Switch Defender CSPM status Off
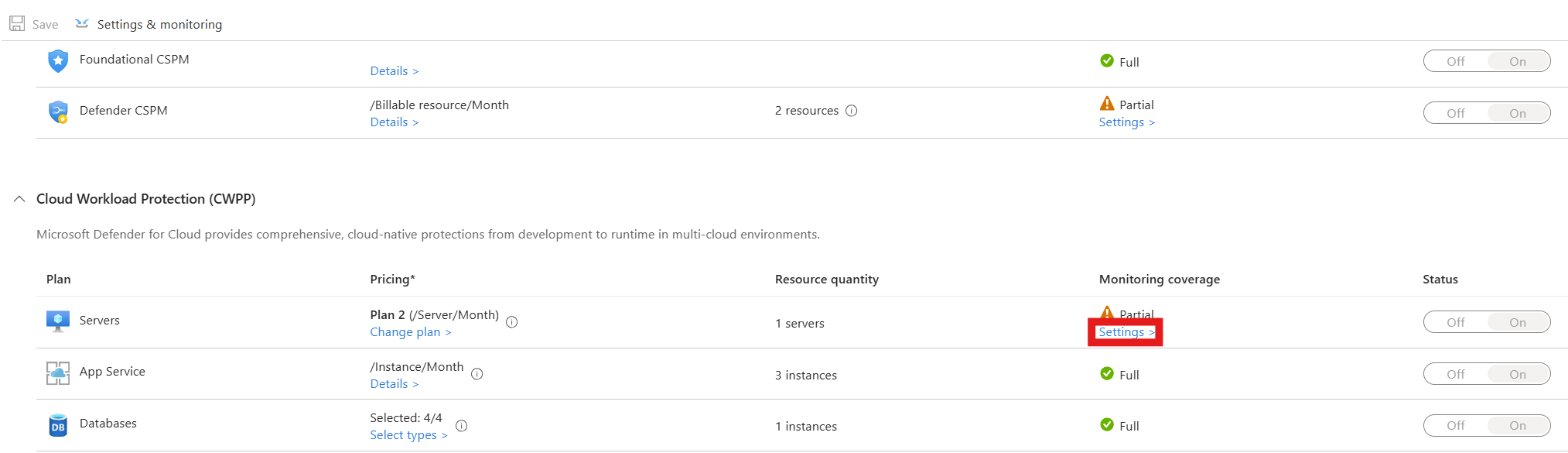The width and height of the screenshot is (1568, 453). [1455, 113]
